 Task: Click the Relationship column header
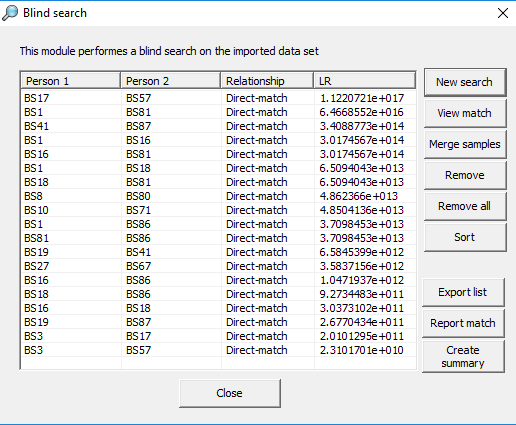(x=267, y=81)
